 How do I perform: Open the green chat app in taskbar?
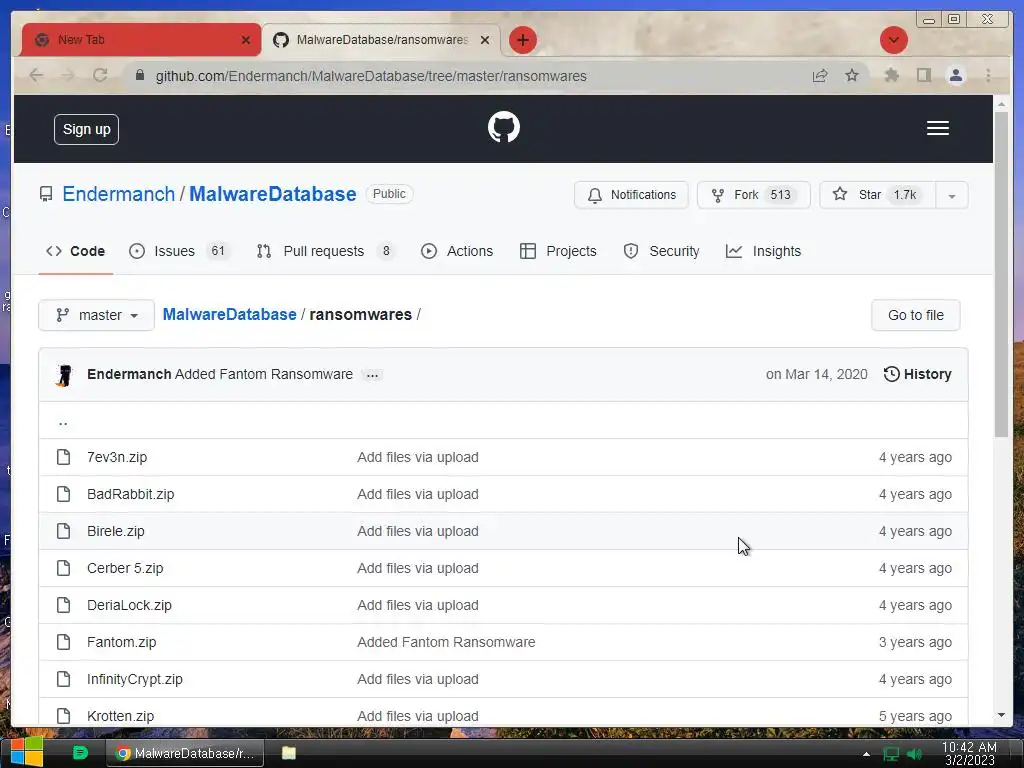pyautogui.click(x=80, y=753)
